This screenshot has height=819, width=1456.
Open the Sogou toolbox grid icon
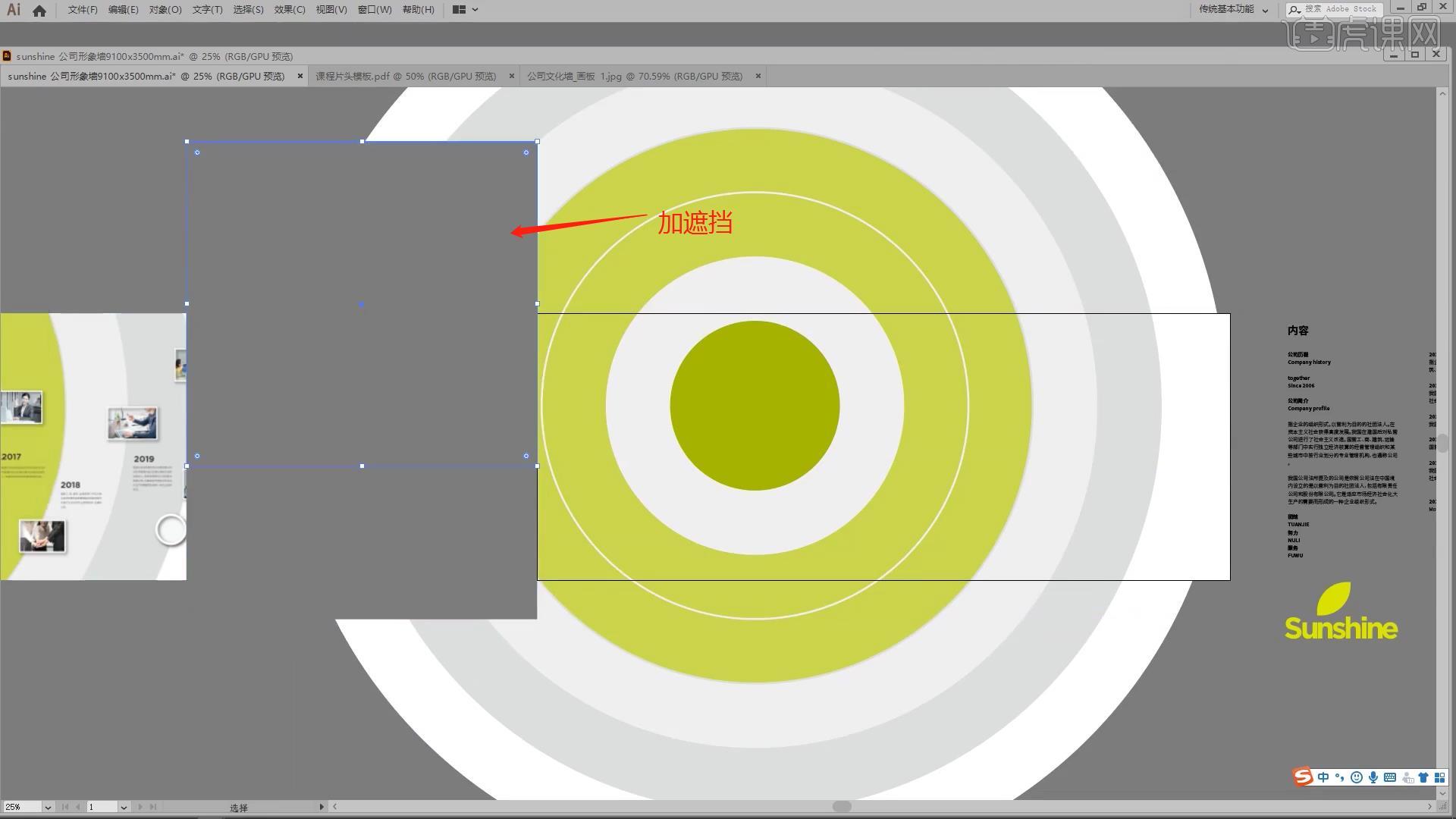click(x=1439, y=777)
